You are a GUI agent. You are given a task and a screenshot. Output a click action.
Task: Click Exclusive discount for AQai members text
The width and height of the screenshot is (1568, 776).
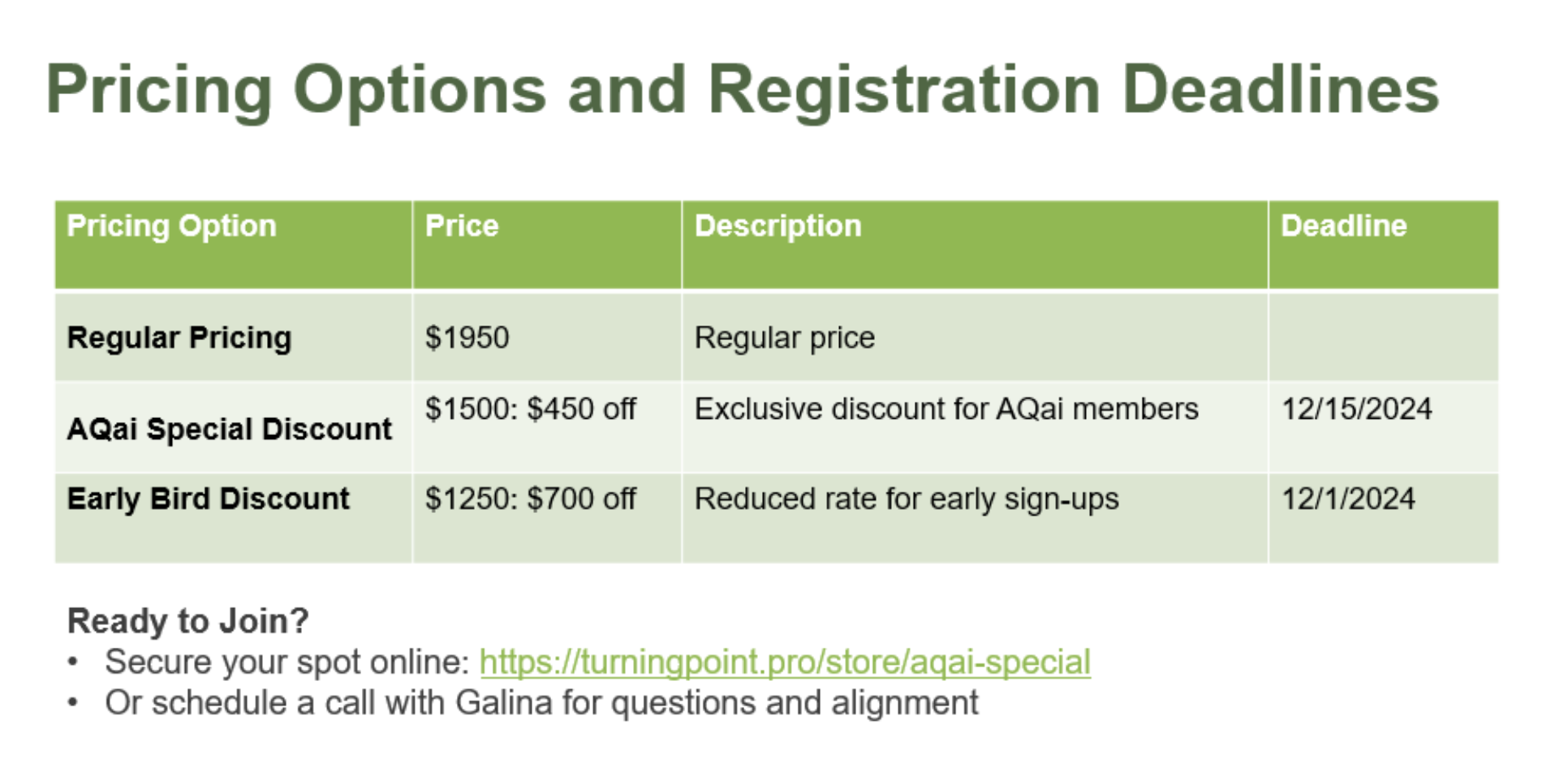946,409
